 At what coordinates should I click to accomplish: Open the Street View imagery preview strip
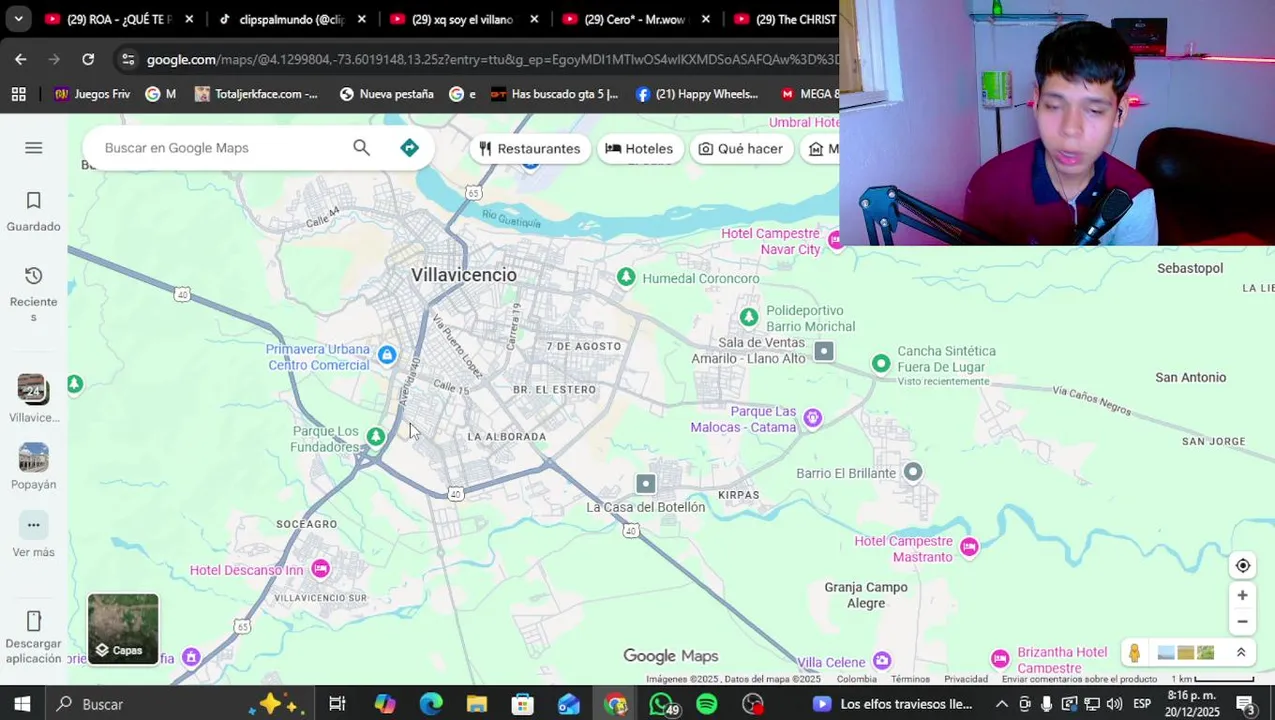pyautogui.click(x=1185, y=653)
